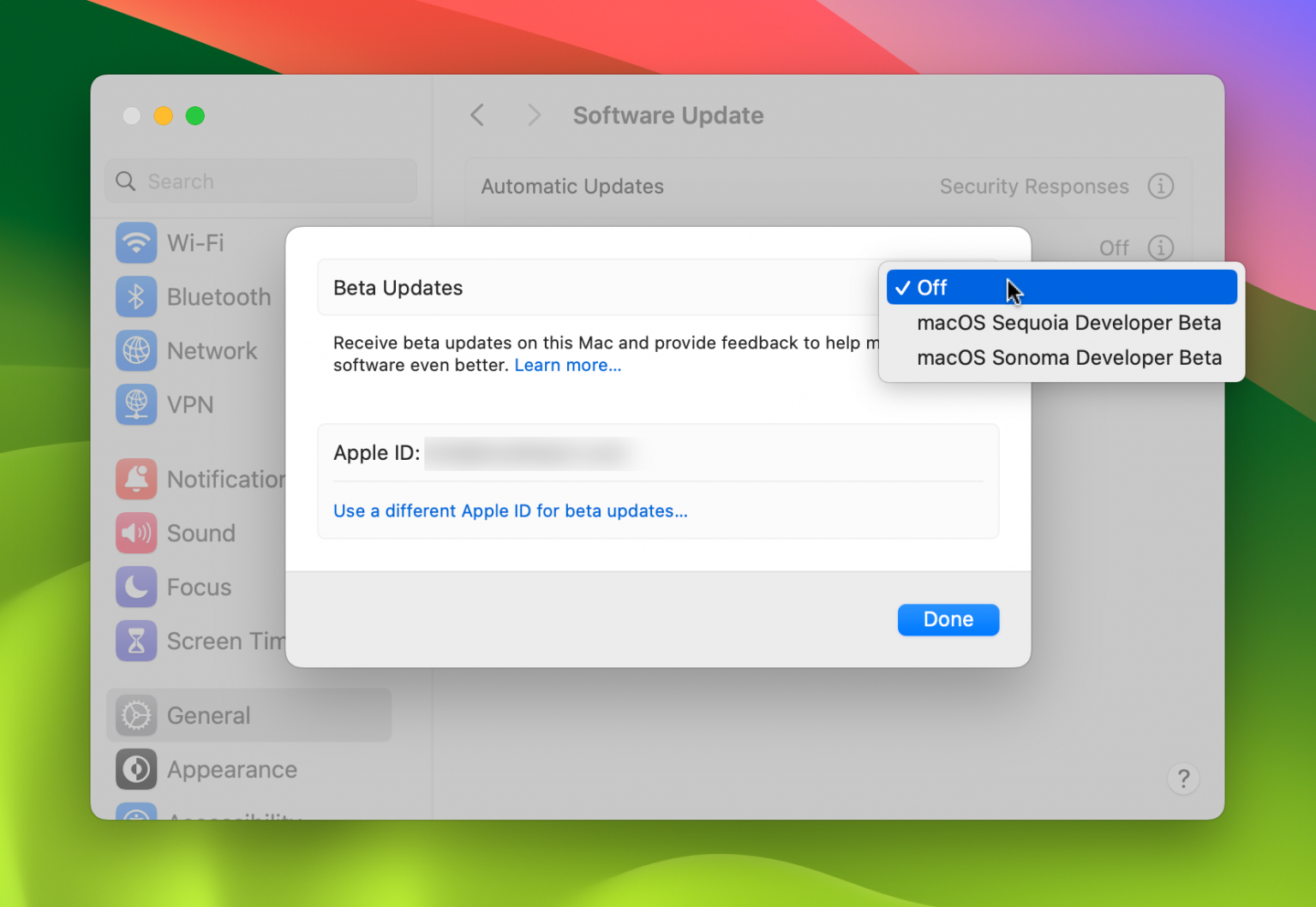Open Sound settings via the speaker icon
The image size is (1316, 907).
pyautogui.click(x=136, y=533)
